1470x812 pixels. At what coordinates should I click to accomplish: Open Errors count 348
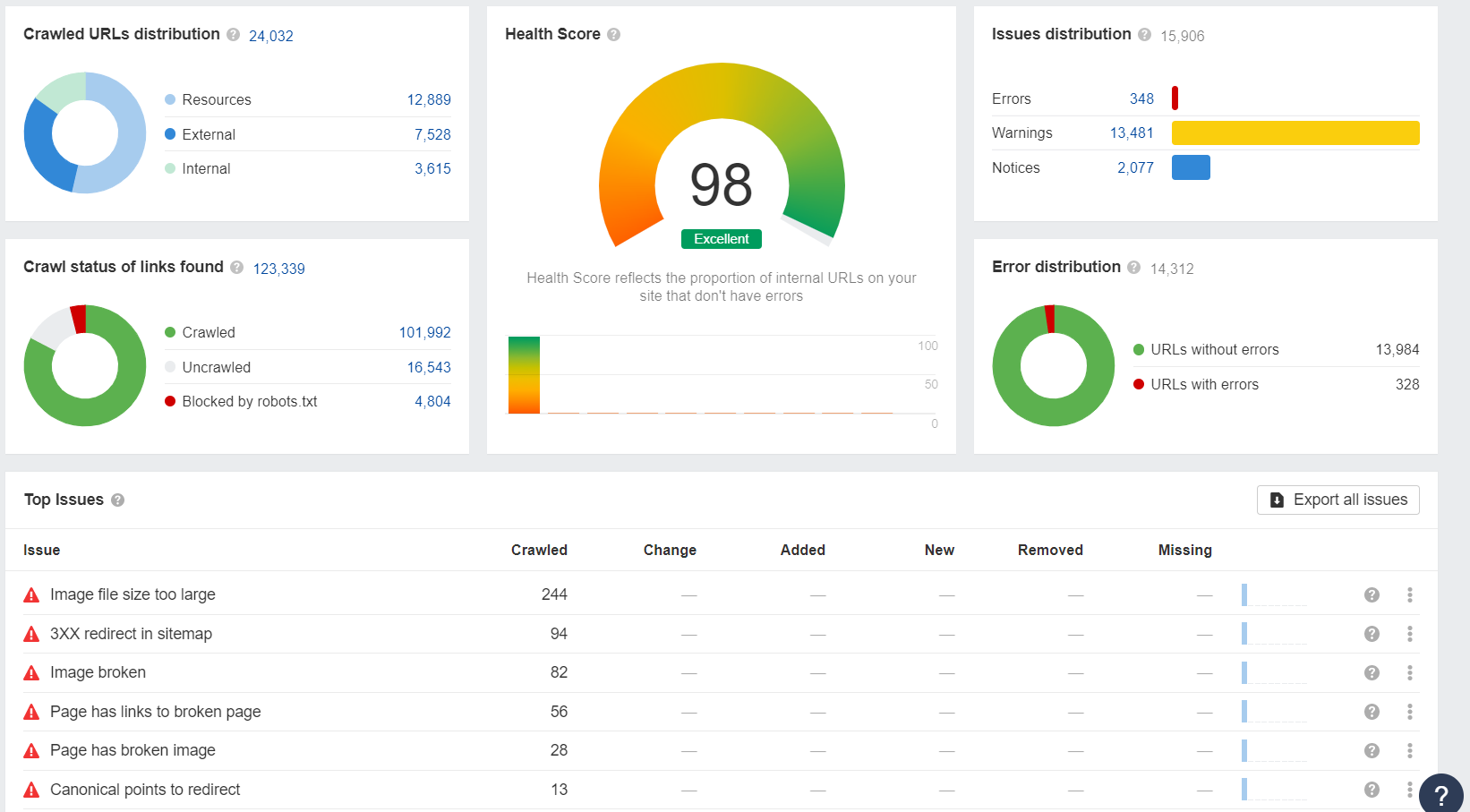[x=1141, y=98]
